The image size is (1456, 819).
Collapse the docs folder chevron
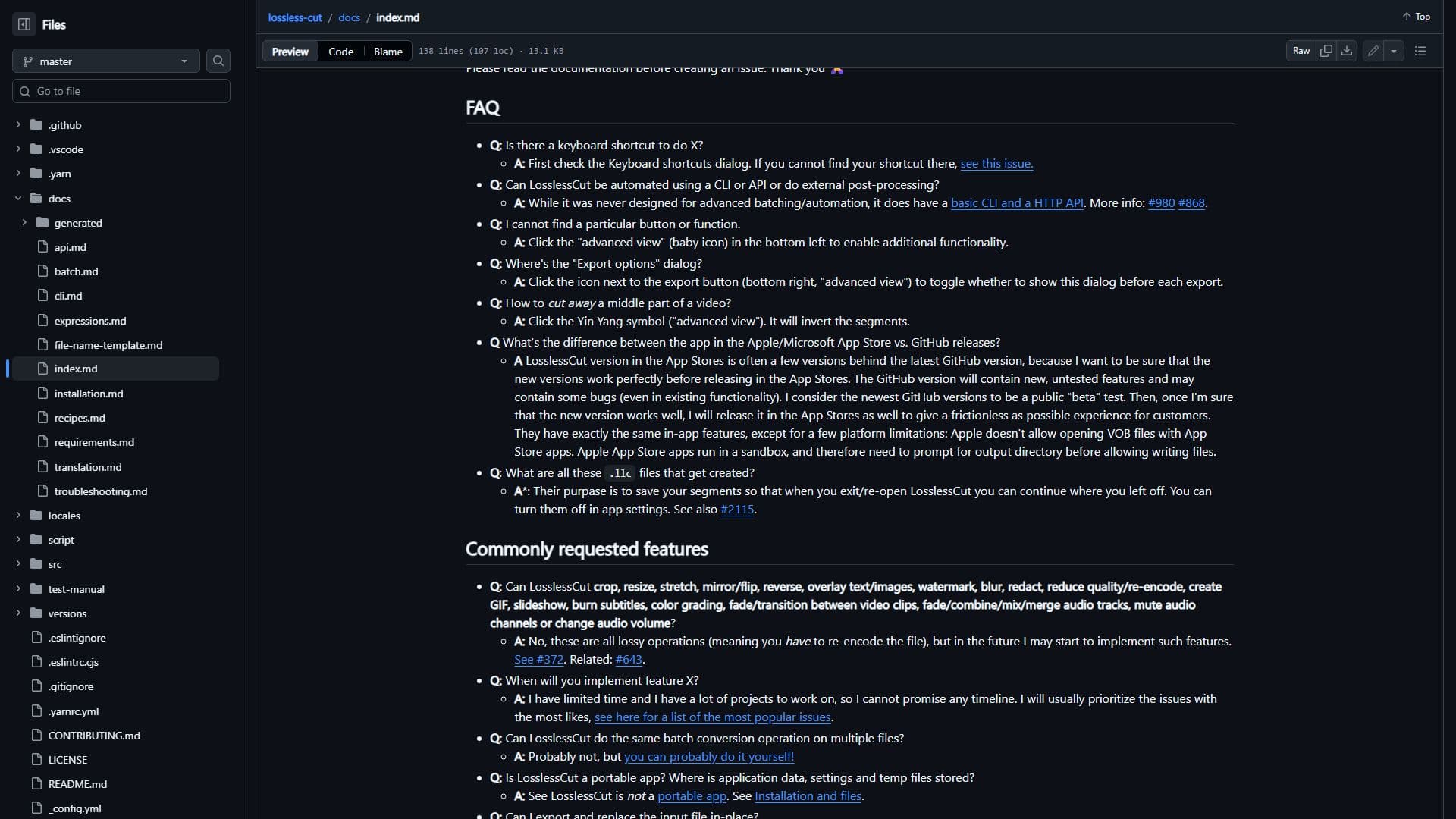click(x=18, y=198)
